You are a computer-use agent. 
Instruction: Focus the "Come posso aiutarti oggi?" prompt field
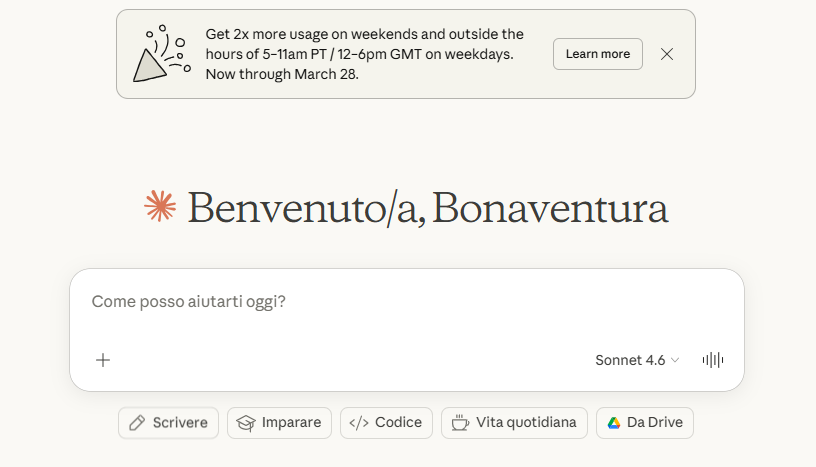click(x=400, y=301)
